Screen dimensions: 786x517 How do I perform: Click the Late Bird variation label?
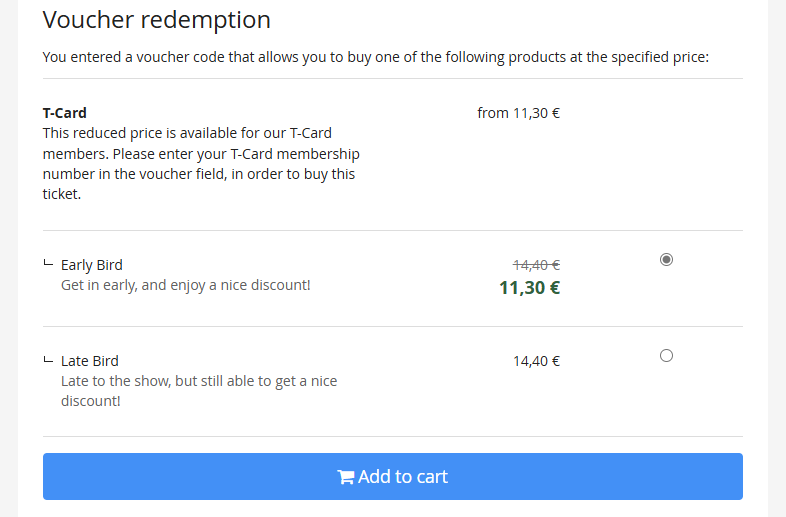(x=90, y=361)
